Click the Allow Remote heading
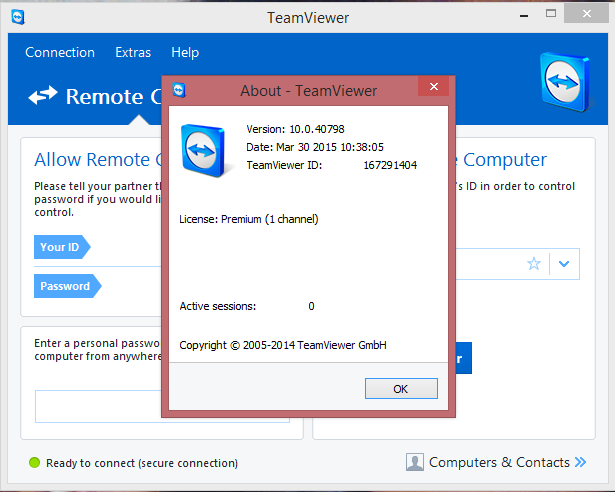The width and height of the screenshot is (615, 492). click(x=98, y=159)
